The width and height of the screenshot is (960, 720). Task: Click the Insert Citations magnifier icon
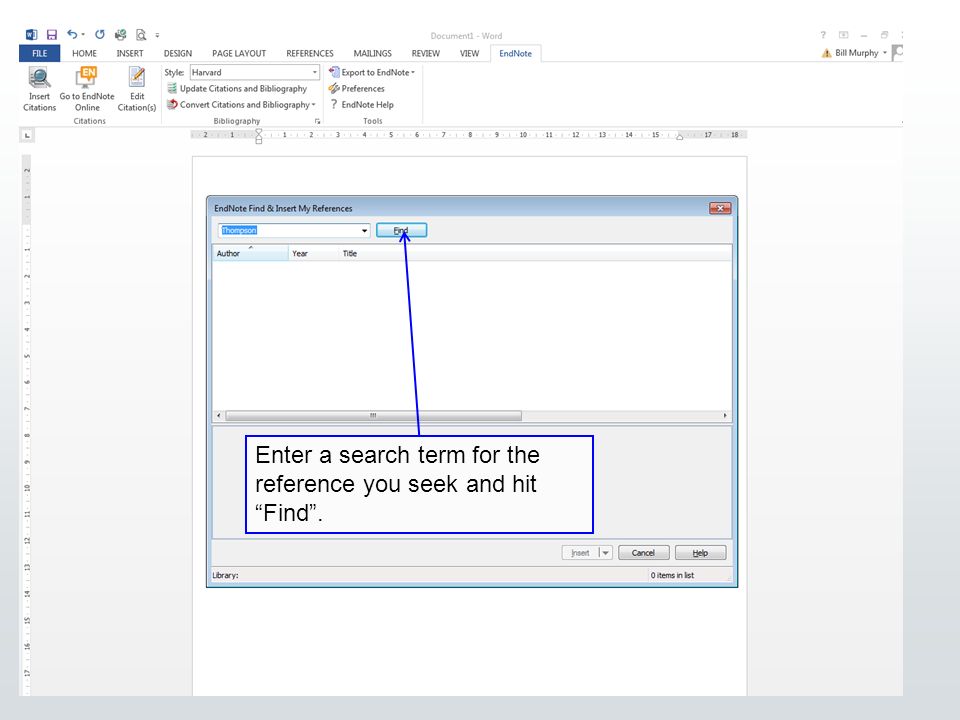[x=39, y=78]
